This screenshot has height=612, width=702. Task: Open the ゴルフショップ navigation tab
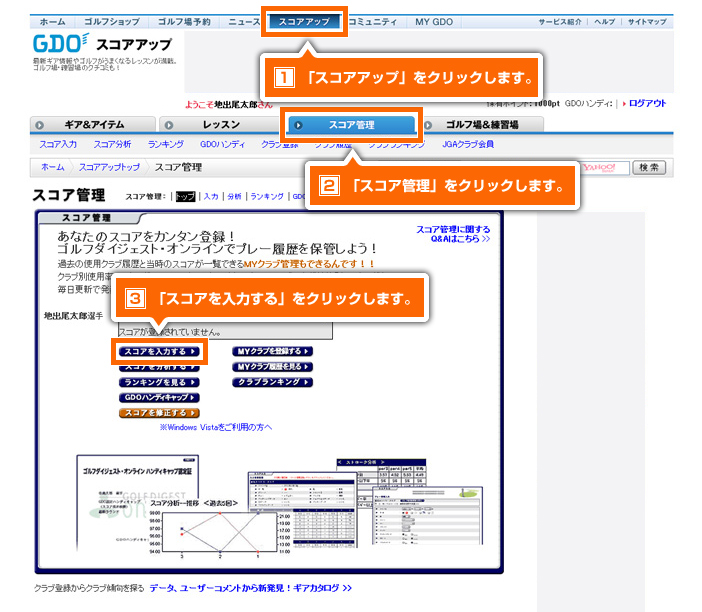tap(112, 22)
